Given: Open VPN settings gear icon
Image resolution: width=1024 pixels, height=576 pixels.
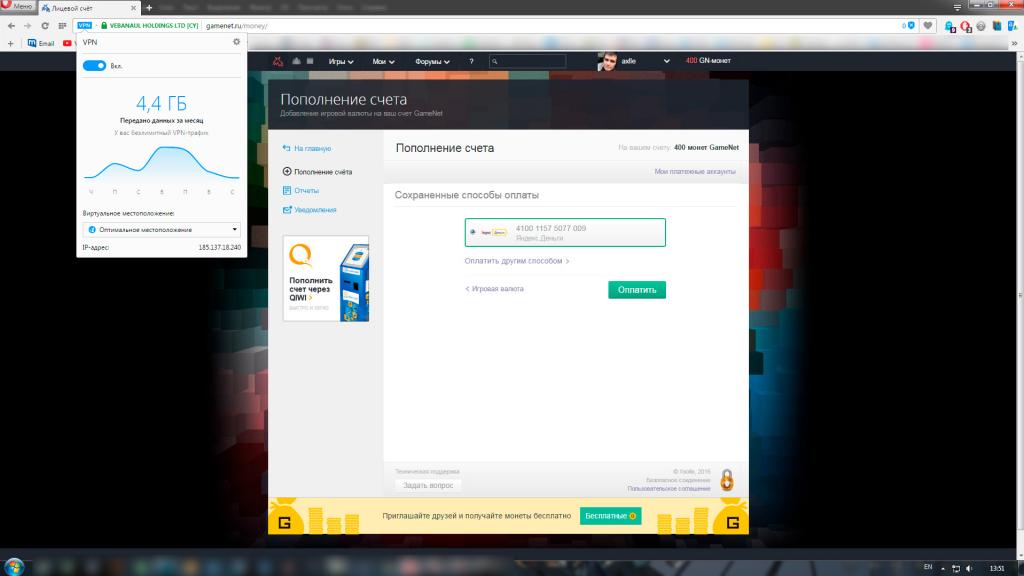Looking at the screenshot, I should (236, 42).
